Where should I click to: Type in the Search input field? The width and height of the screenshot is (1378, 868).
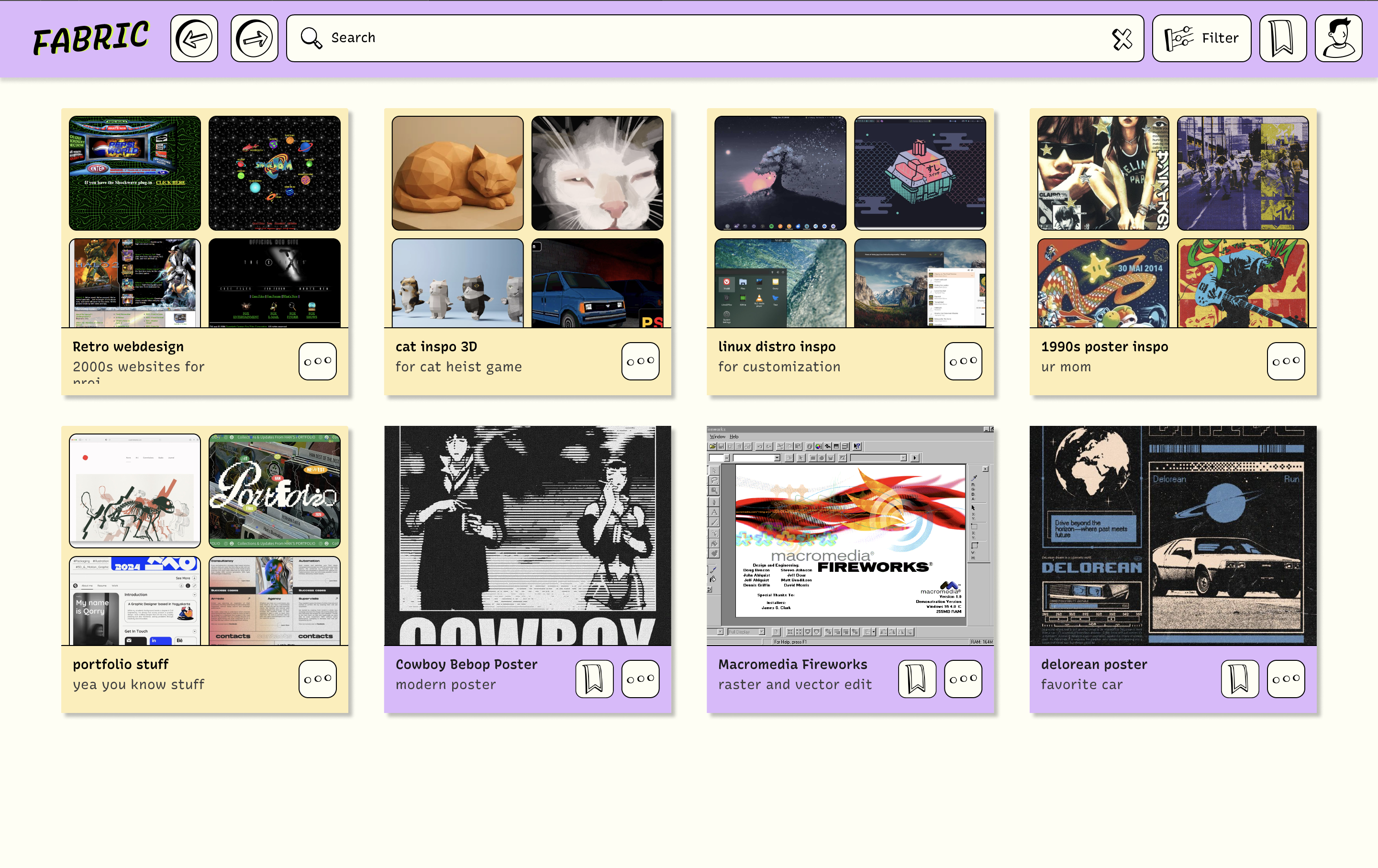710,38
